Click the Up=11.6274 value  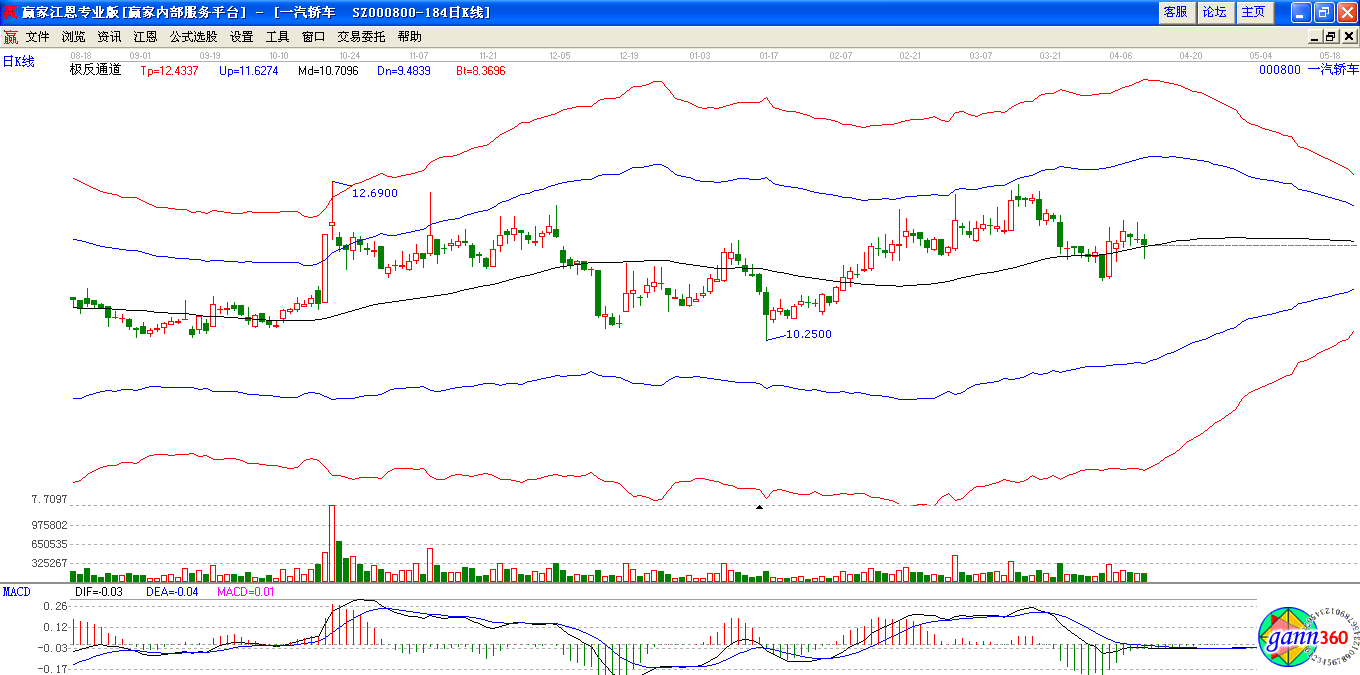pyautogui.click(x=249, y=71)
